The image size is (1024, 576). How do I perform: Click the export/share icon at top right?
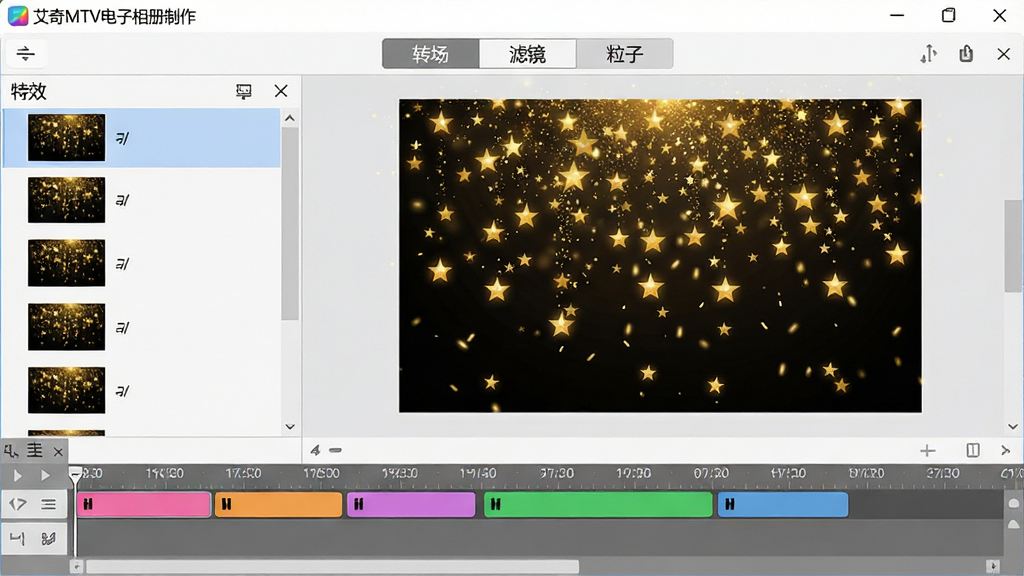[x=966, y=54]
